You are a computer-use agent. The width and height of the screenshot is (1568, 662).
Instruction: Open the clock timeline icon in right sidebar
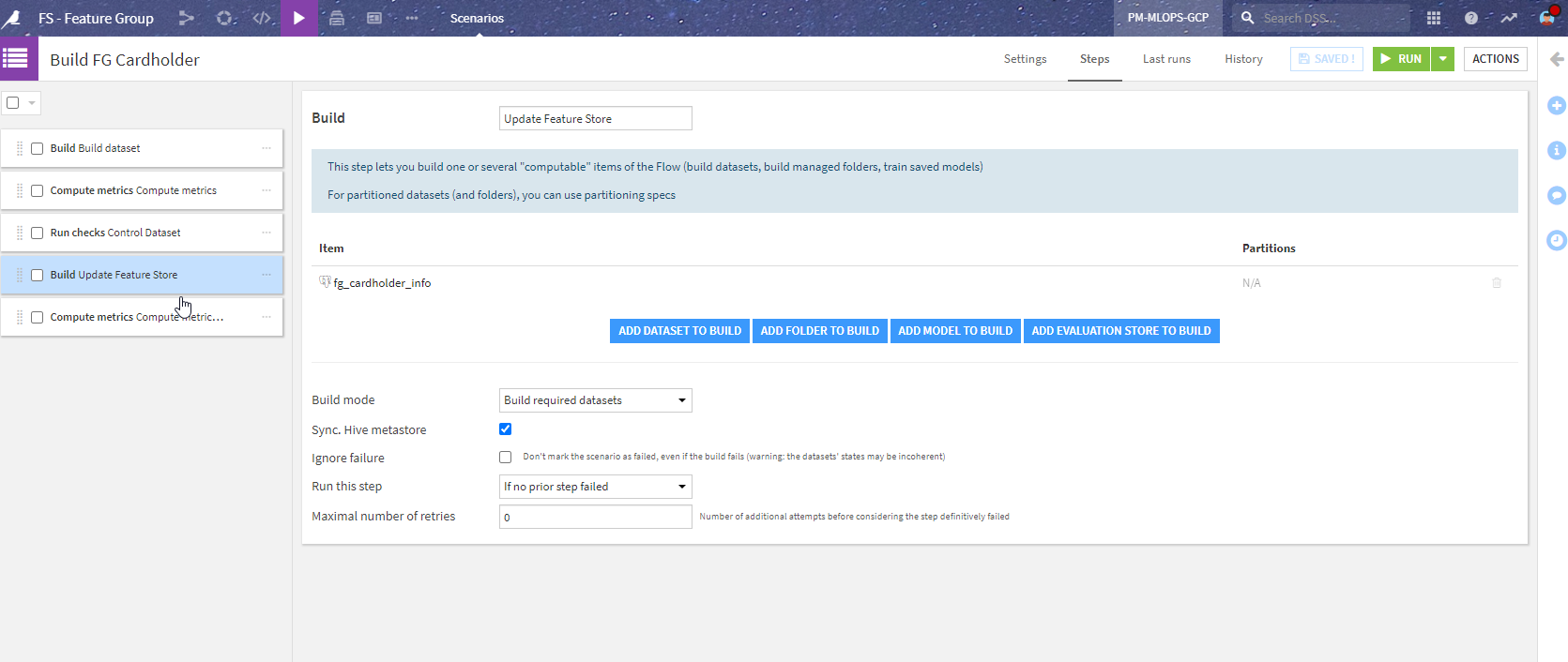1557,240
